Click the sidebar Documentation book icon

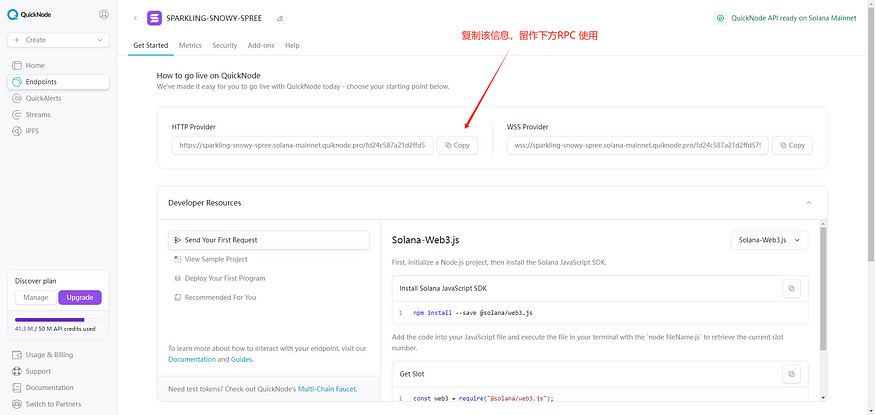click(x=17, y=388)
